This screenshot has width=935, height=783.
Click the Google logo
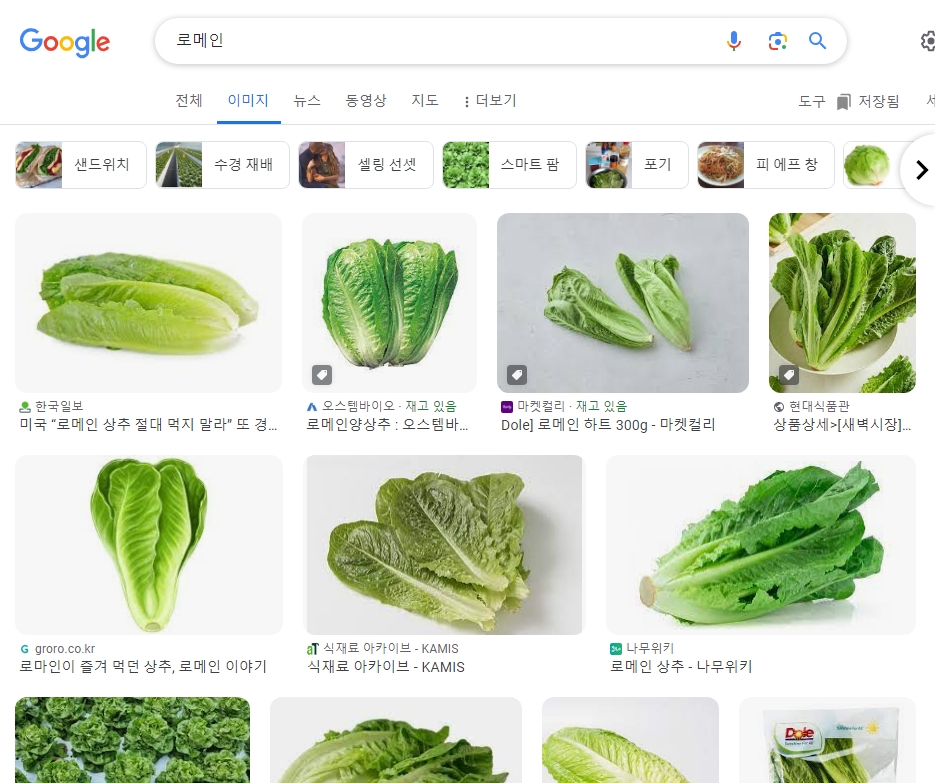coord(64,43)
